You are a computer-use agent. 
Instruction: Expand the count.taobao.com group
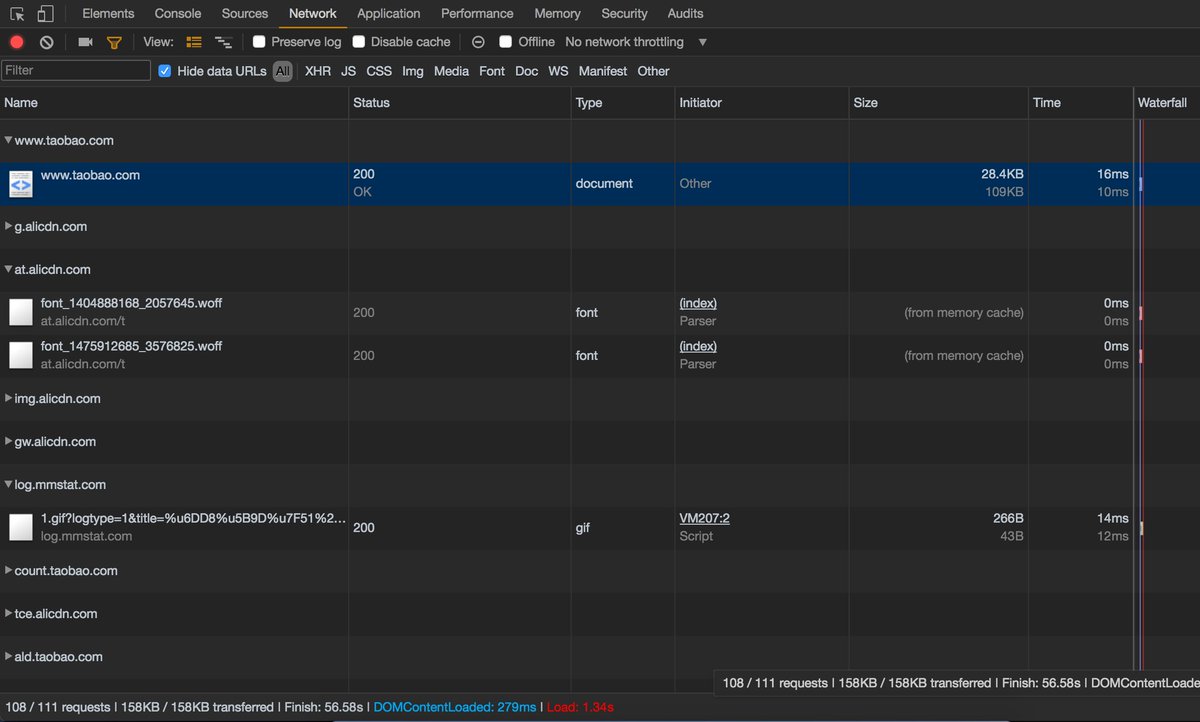tap(8, 571)
